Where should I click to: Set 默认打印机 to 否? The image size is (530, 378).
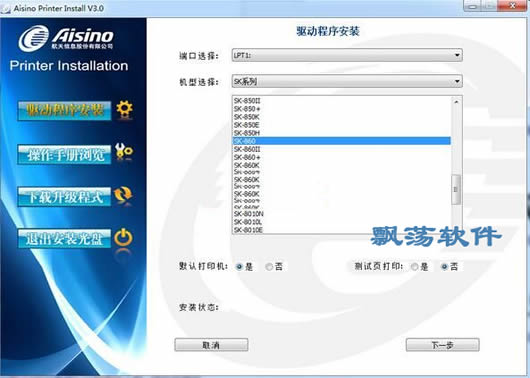pyautogui.click(x=269, y=267)
